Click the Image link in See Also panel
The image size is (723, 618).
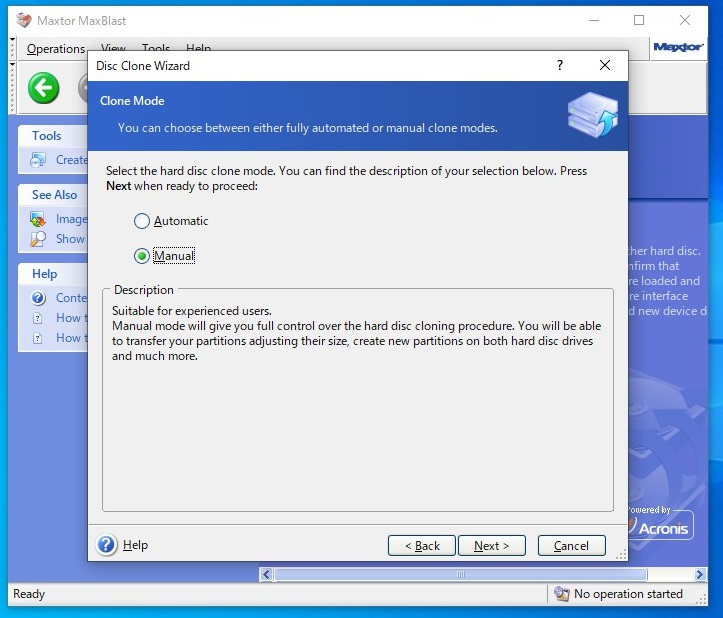pos(71,219)
